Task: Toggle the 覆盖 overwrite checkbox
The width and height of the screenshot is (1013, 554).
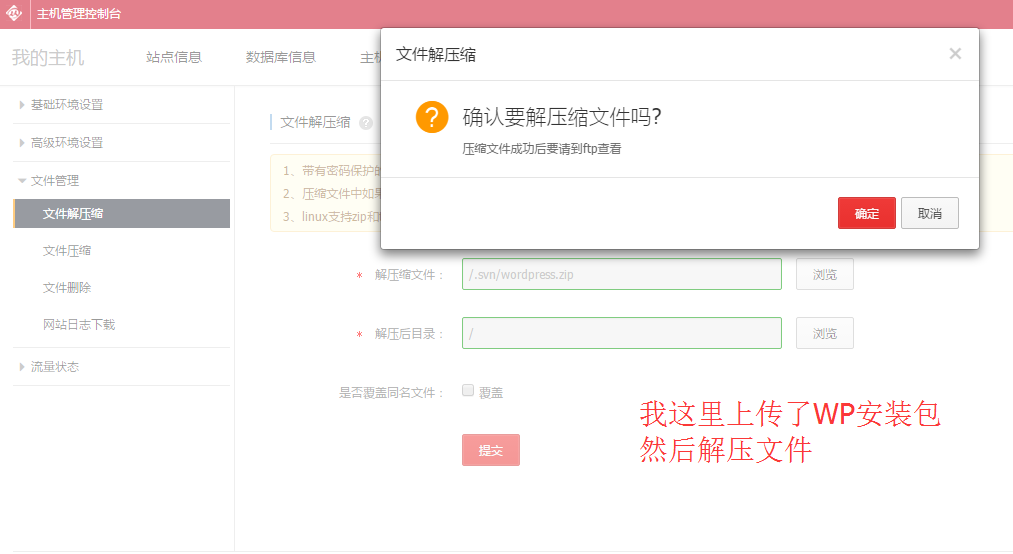Action: tap(468, 390)
